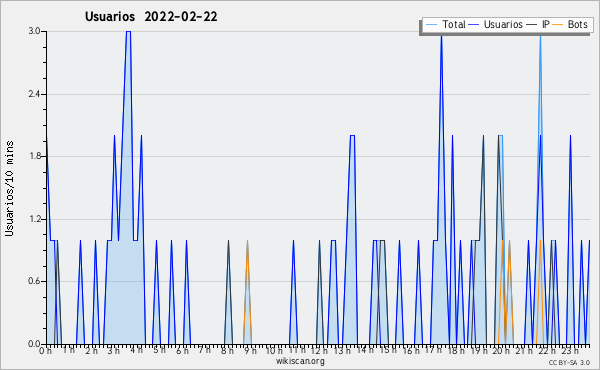Viewport: 600px width, 370px height.
Task: Click the 23 h x-axis label
Action: pyautogui.click(x=570, y=351)
